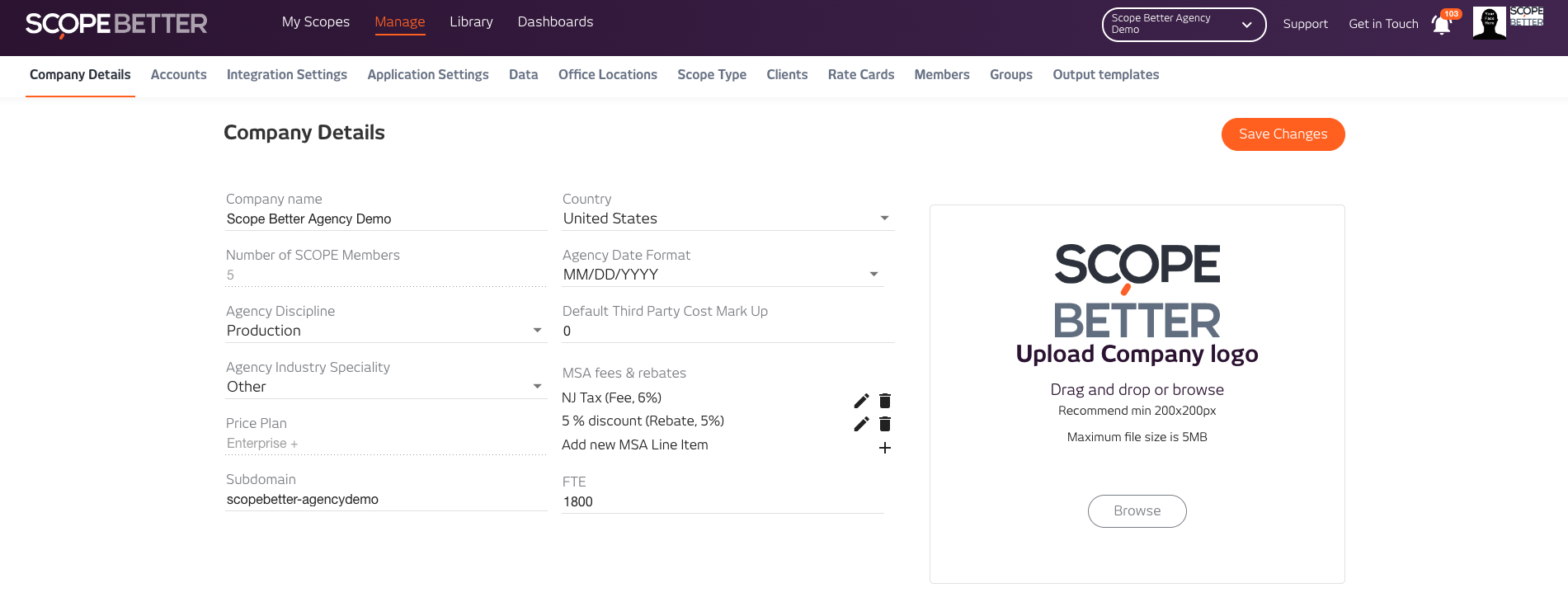Edit the NJ Tax fee line
1568x616 pixels.
[861, 401]
